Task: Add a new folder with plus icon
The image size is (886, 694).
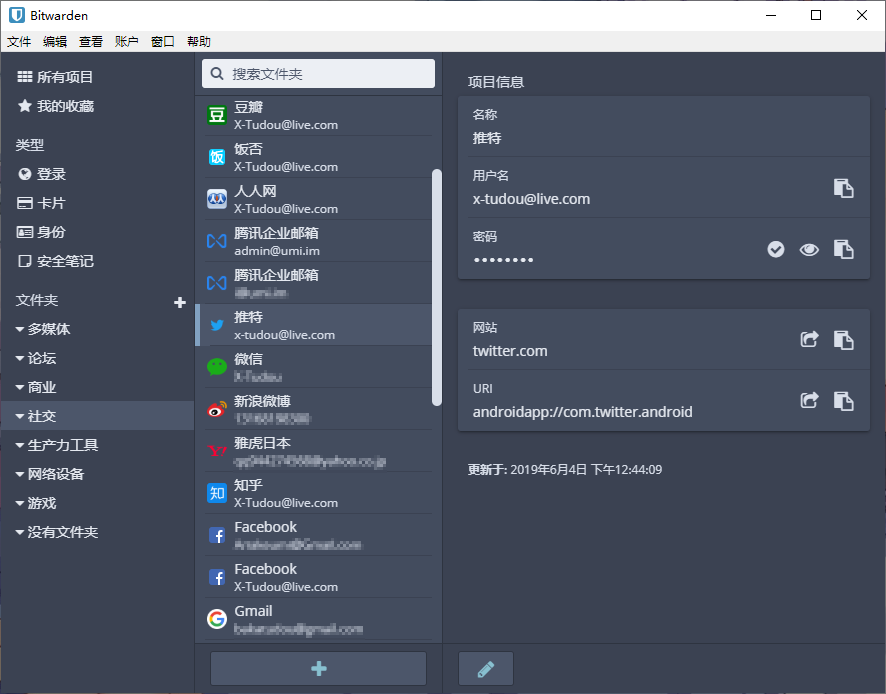Action: 180,302
